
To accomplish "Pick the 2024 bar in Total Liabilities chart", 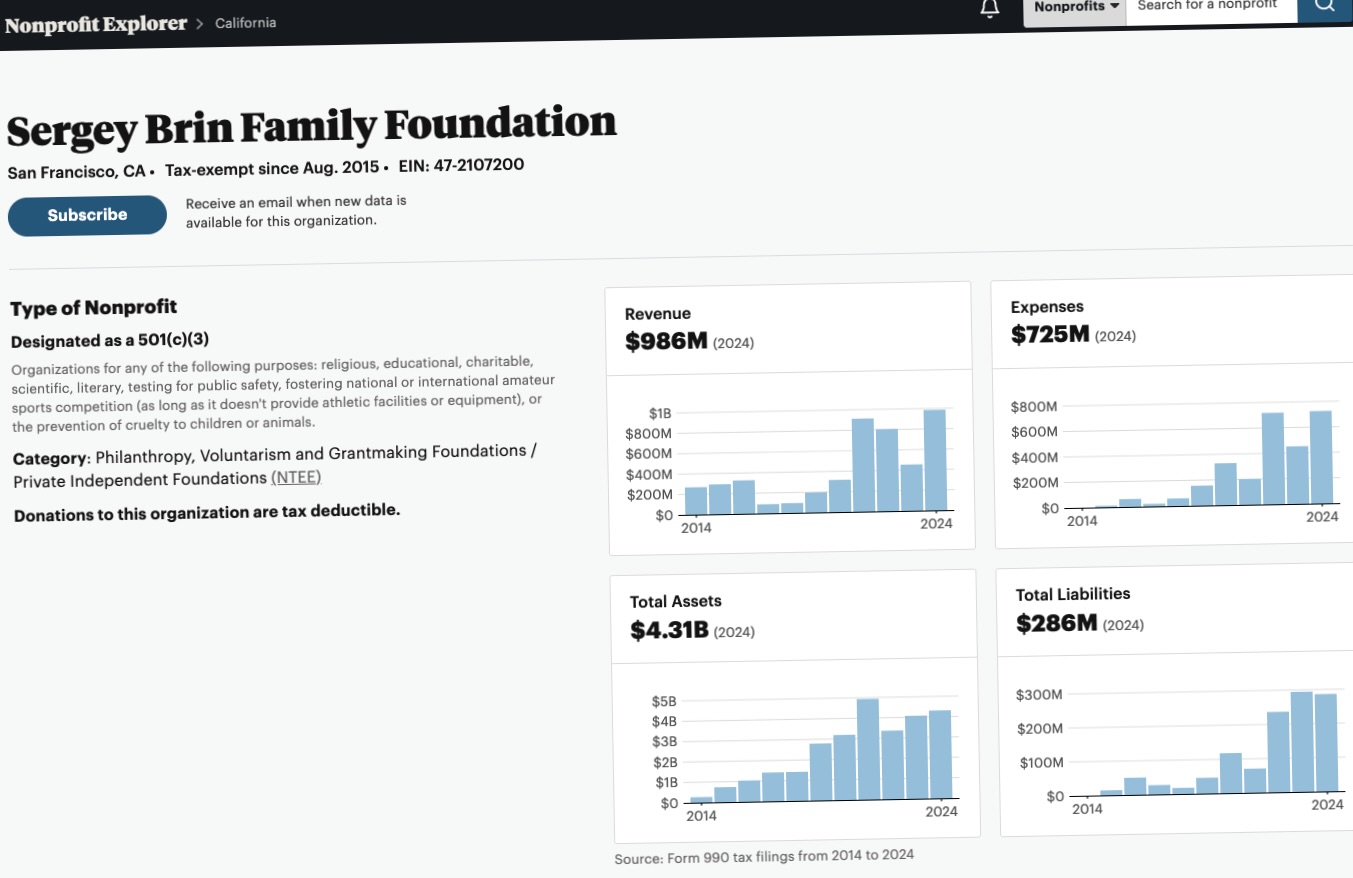I will point(1326,742).
